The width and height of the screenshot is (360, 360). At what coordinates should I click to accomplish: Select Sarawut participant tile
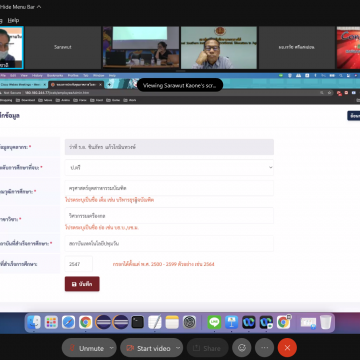coord(63,47)
